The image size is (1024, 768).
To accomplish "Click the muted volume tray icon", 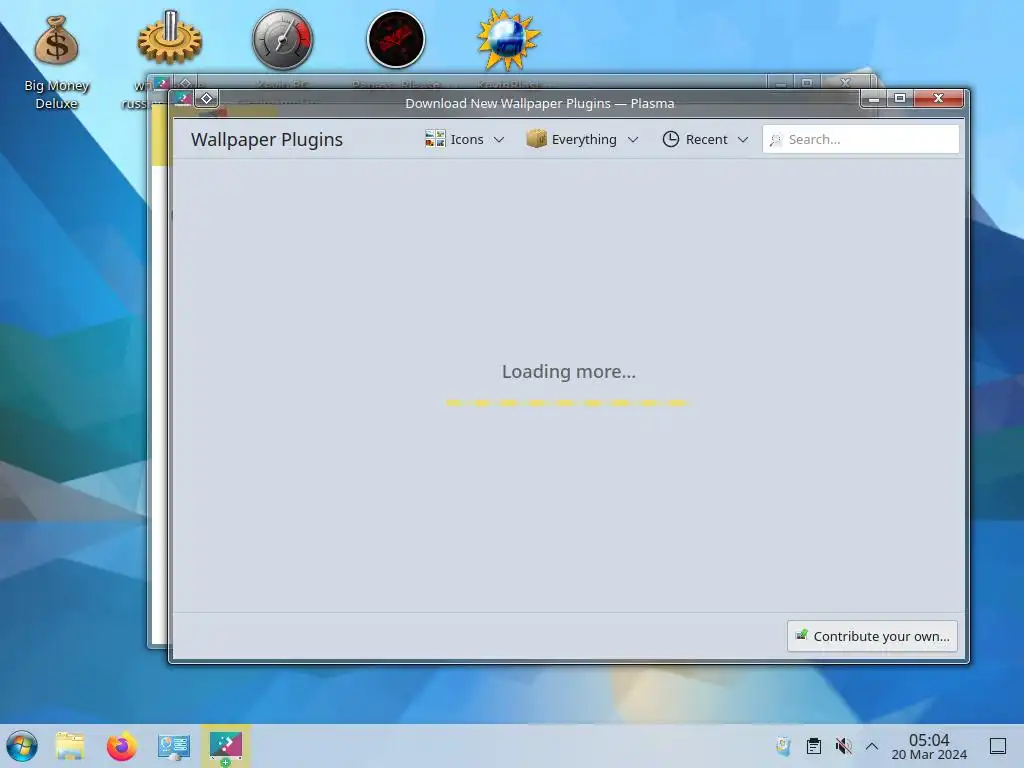I will [x=844, y=746].
